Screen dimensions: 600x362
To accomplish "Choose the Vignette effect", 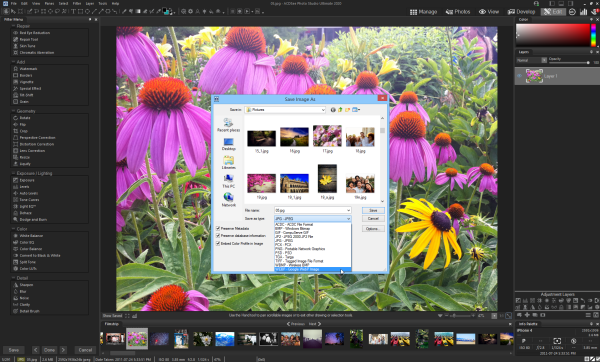I will click(x=26, y=82).
